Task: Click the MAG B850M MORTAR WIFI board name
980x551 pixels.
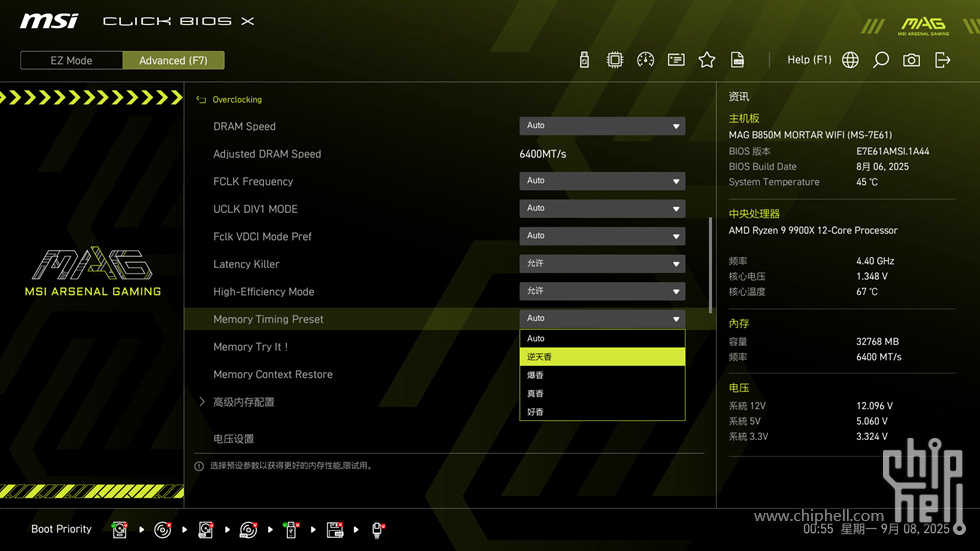Action: (x=810, y=135)
